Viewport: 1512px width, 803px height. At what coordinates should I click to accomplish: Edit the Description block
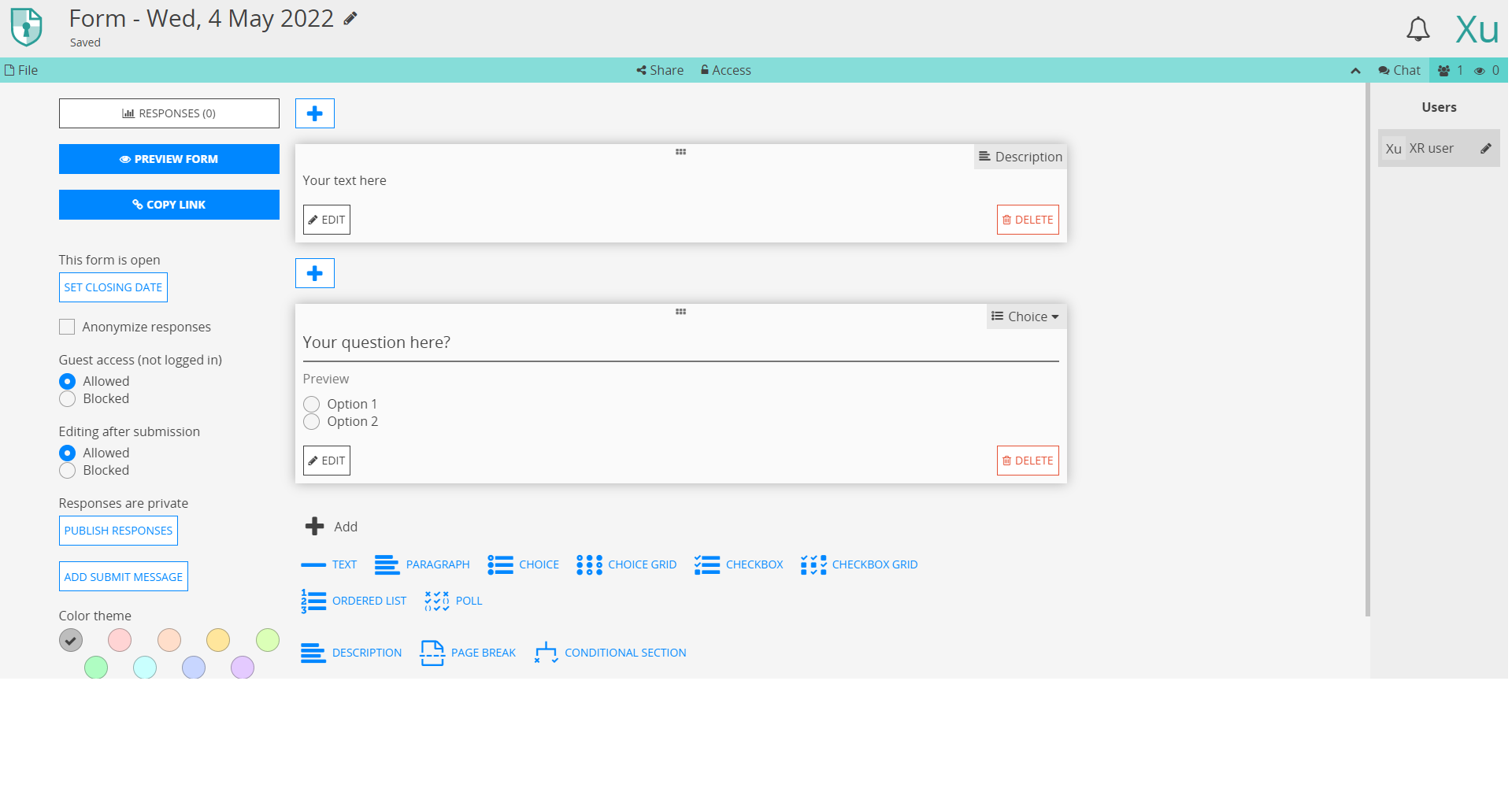pyautogui.click(x=327, y=220)
